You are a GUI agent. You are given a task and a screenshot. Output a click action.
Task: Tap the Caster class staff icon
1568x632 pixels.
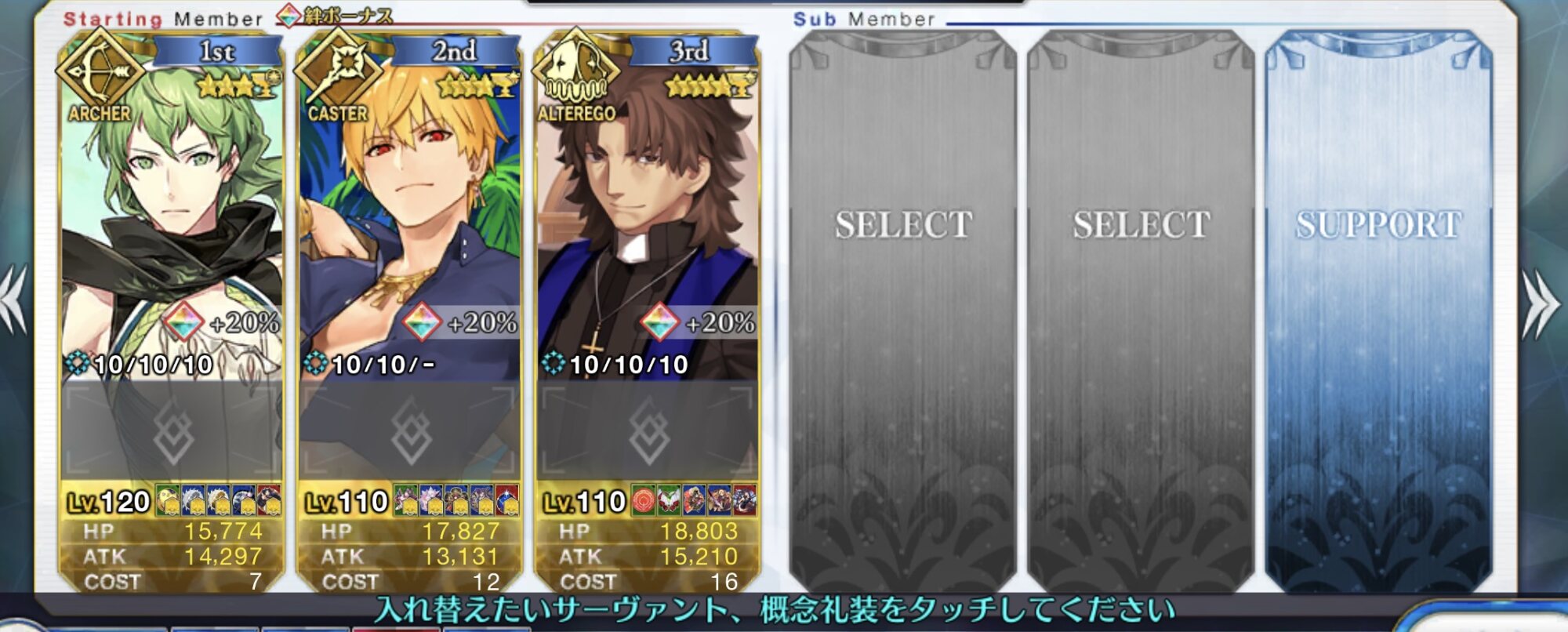(339, 71)
